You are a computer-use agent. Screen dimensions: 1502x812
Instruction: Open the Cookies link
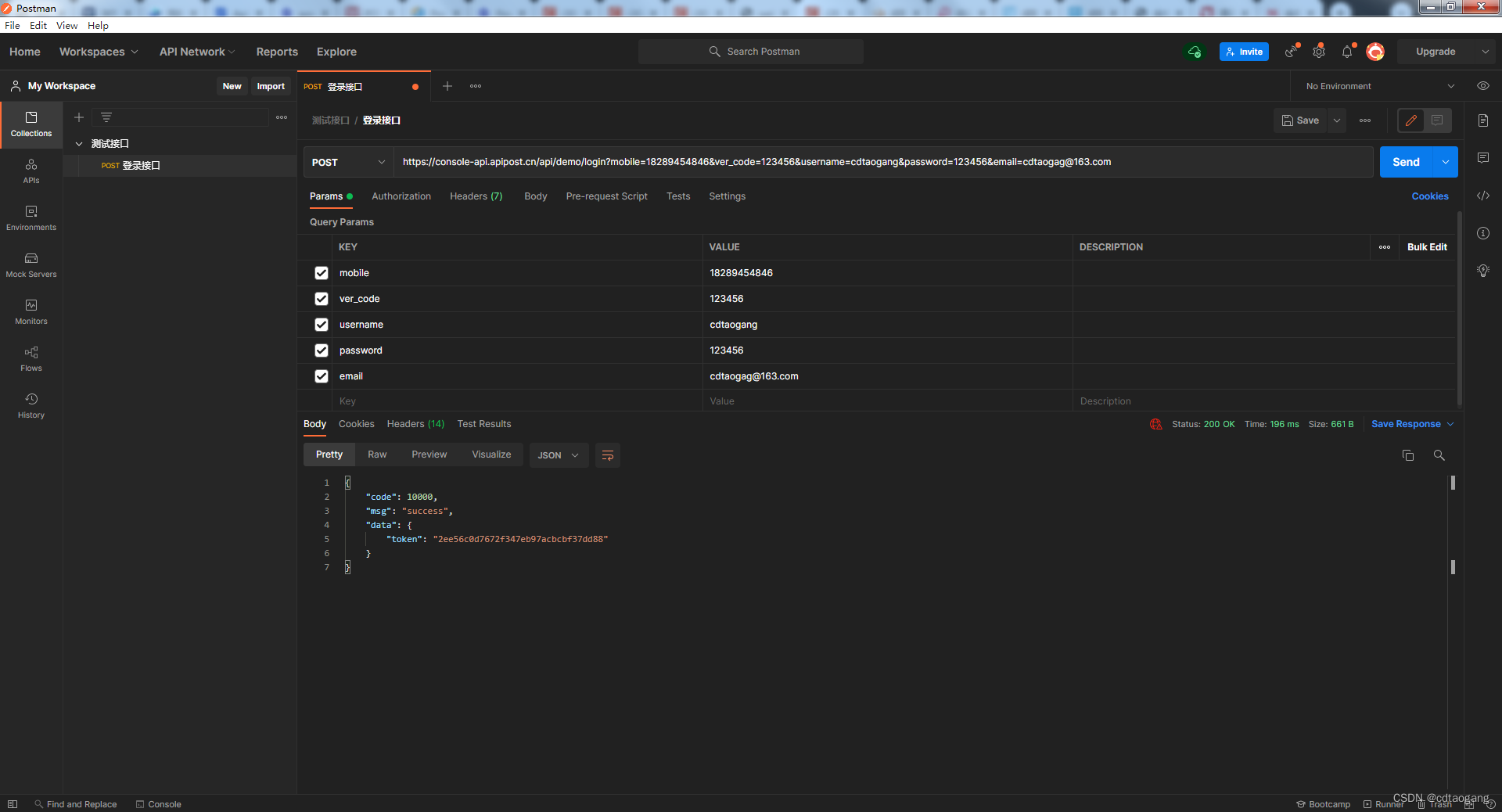(1430, 196)
